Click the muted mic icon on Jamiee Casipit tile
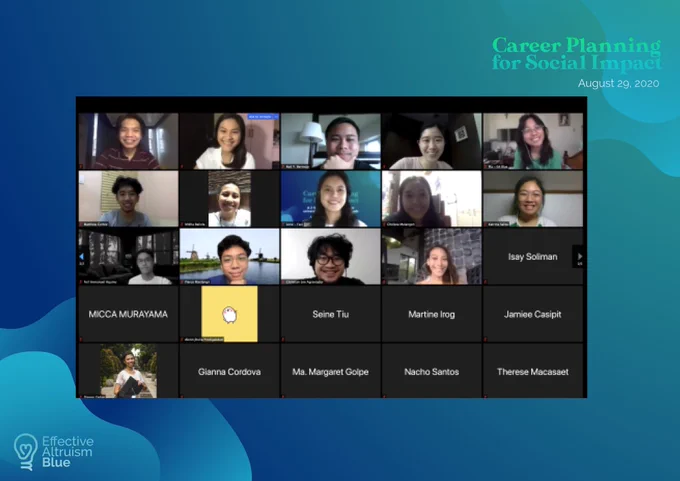The image size is (680, 481). (x=485, y=340)
